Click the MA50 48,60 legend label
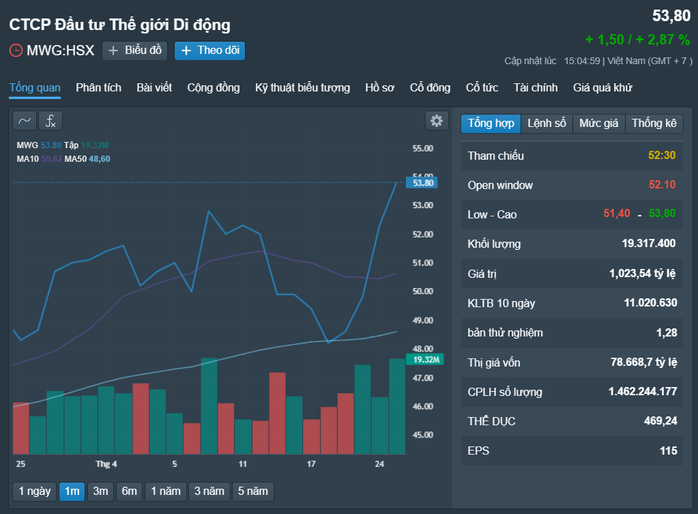Viewport: 698px width, 514px height. [87, 159]
